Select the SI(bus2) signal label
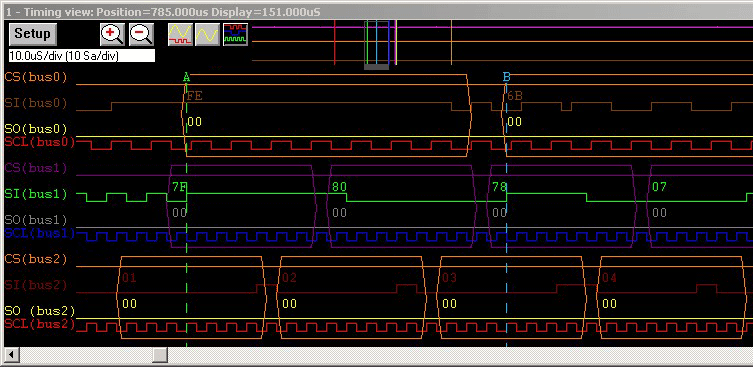Viewport: 753px width, 367px height. (x=36, y=285)
